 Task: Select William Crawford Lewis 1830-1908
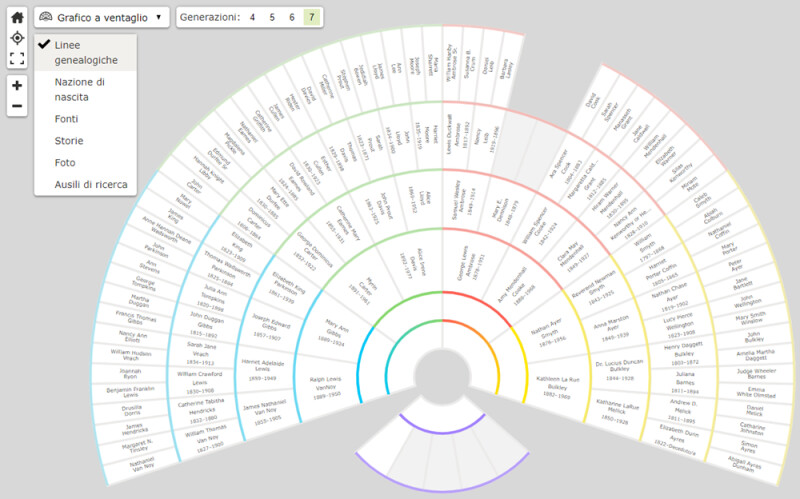(x=199, y=382)
